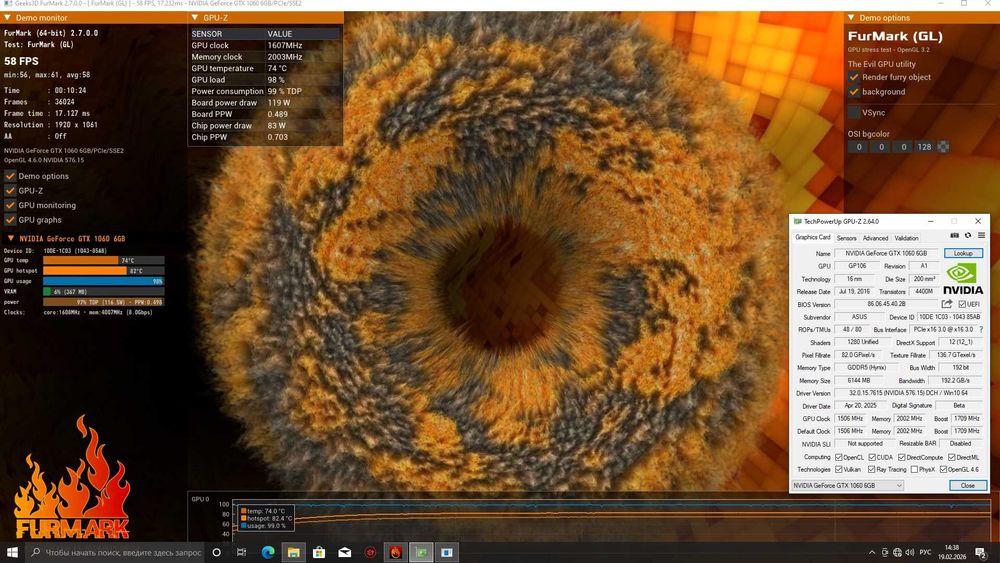Click the NVIDIA logo in GPU-Z
Viewport: 1000px width, 563px height.
pos(962,279)
